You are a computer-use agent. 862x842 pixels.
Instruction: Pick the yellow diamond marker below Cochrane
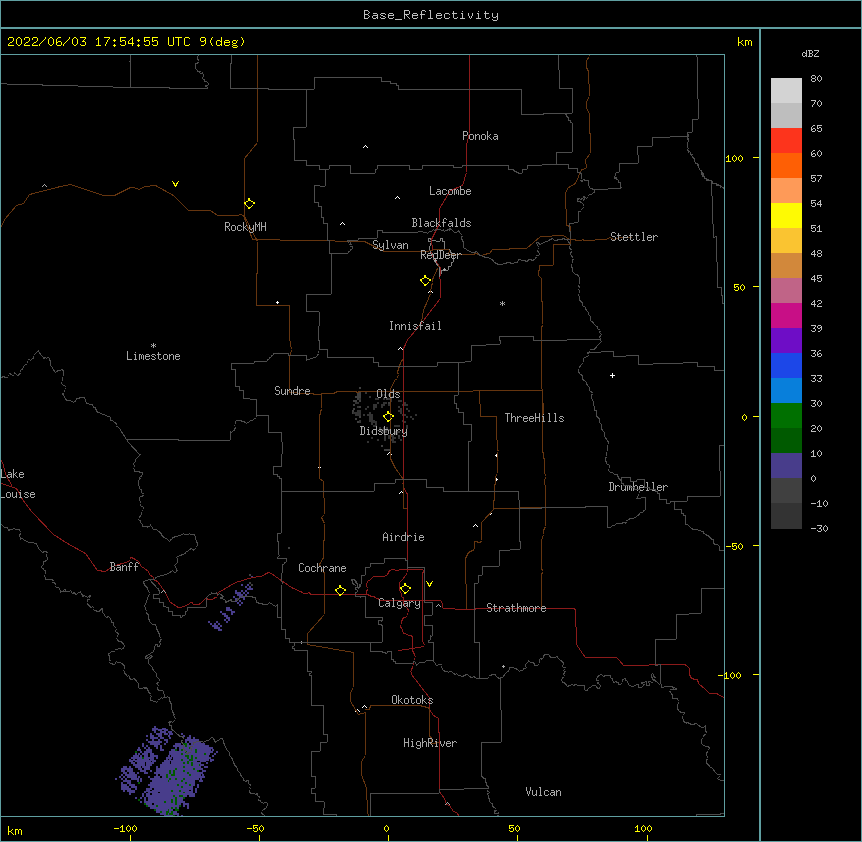(340, 590)
